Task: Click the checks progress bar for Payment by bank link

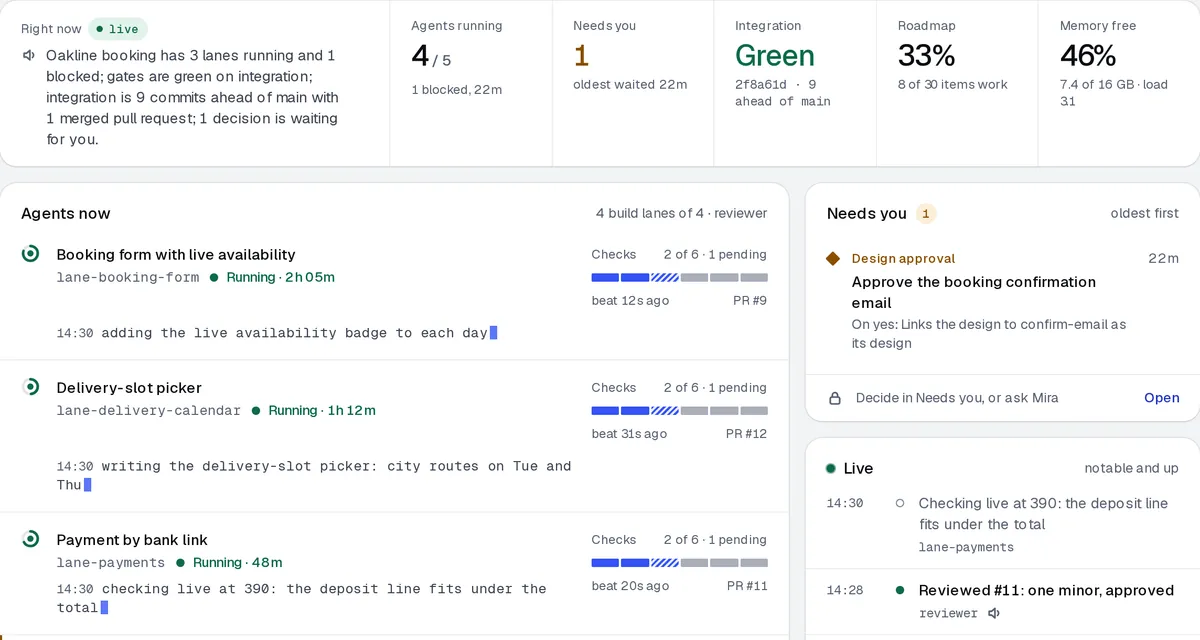Action: click(x=680, y=562)
